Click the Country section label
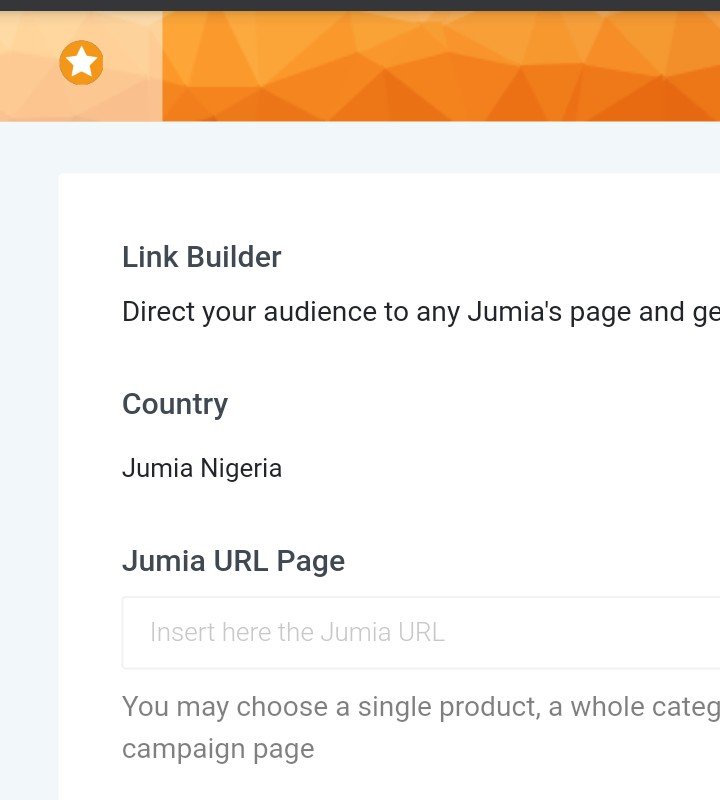Screen dimensions: 720x800 tap(175, 404)
